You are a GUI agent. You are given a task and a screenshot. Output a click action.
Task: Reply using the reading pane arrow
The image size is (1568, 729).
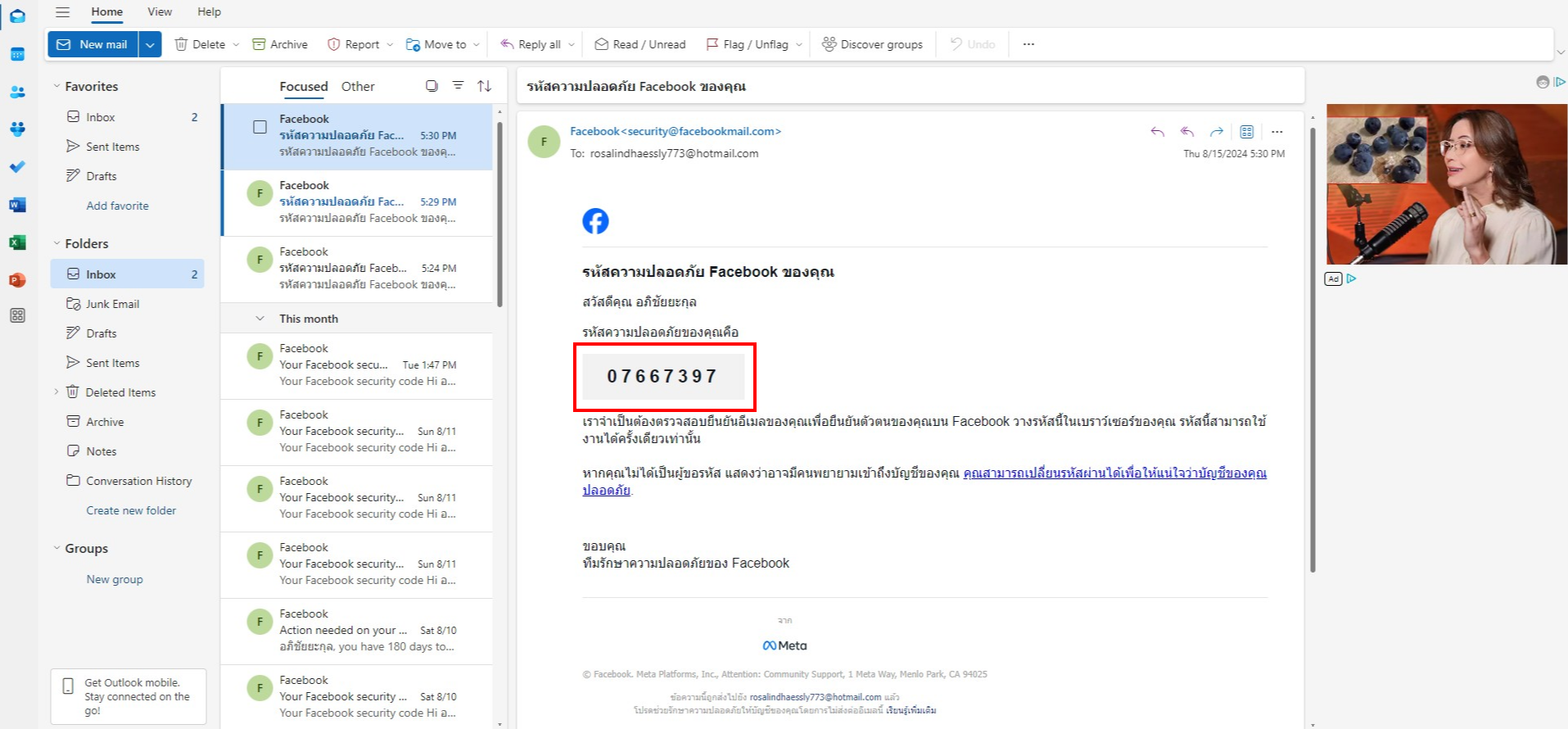coord(1157,132)
